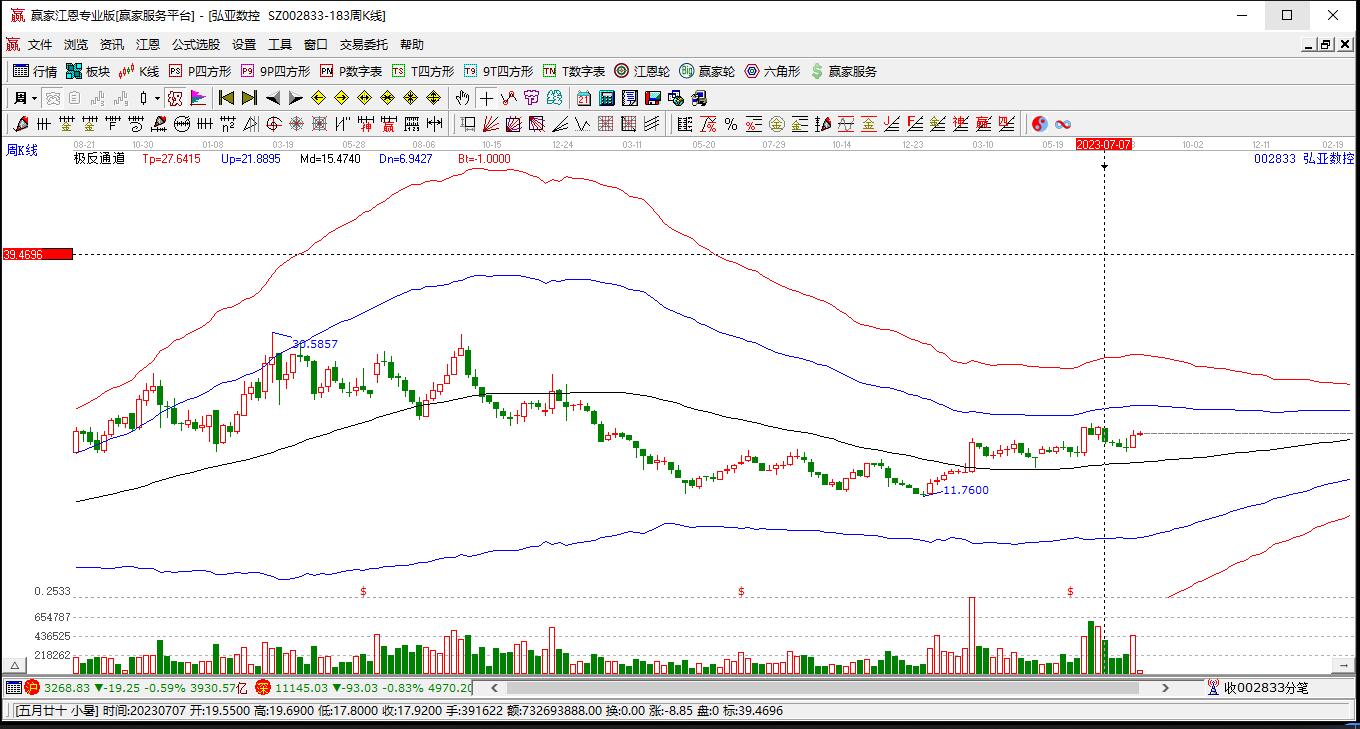The width and height of the screenshot is (1360, 729).
Task: Open the T数字表 time table
Action: (x=574, y=71)
